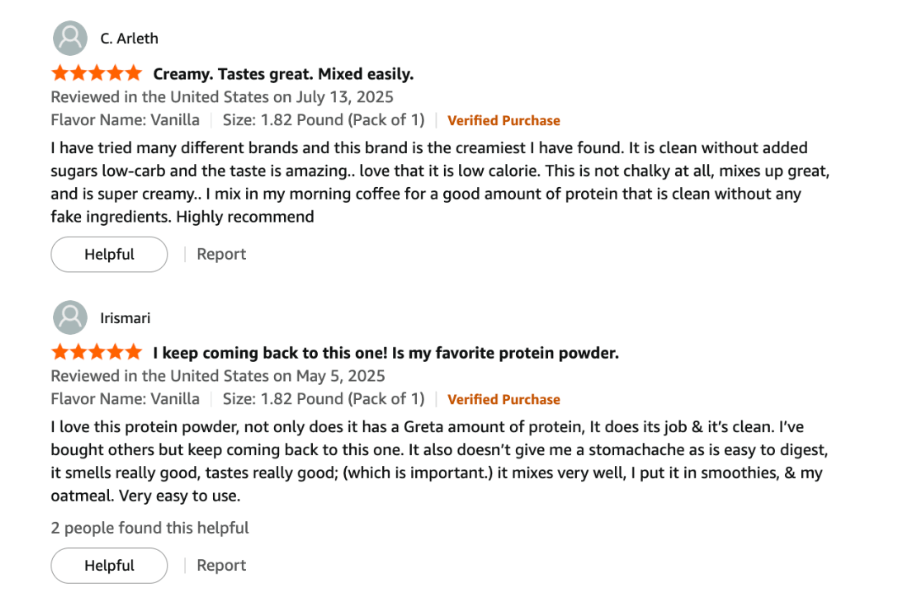This screenshot has height=600, width=920.
Task: Click the Size: 1.82 Pound option on Irismari's review
Action: click(x=325, y=399)
